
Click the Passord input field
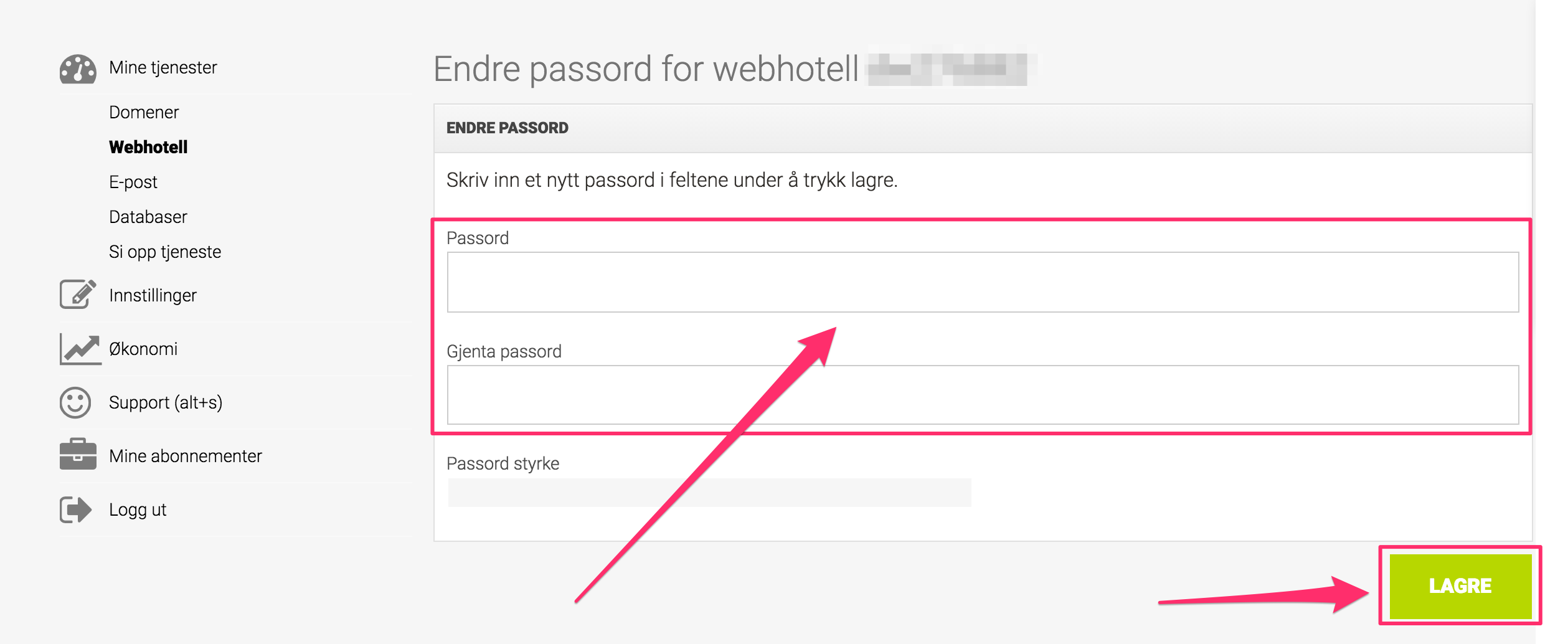click(983, 282)
